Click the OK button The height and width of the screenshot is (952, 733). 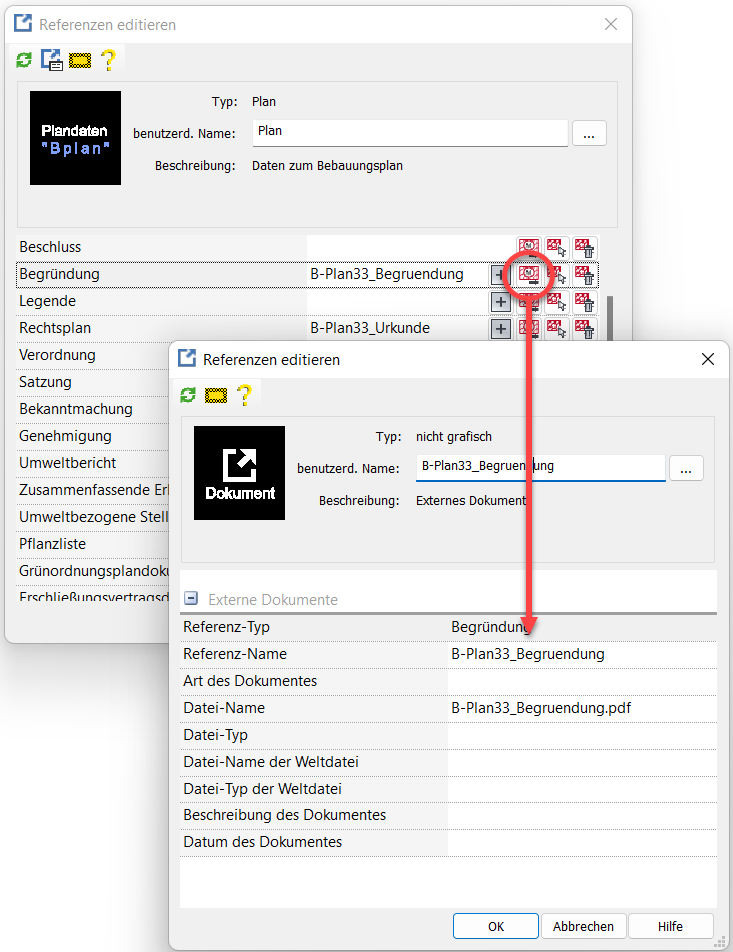click(x=496, y=926)
